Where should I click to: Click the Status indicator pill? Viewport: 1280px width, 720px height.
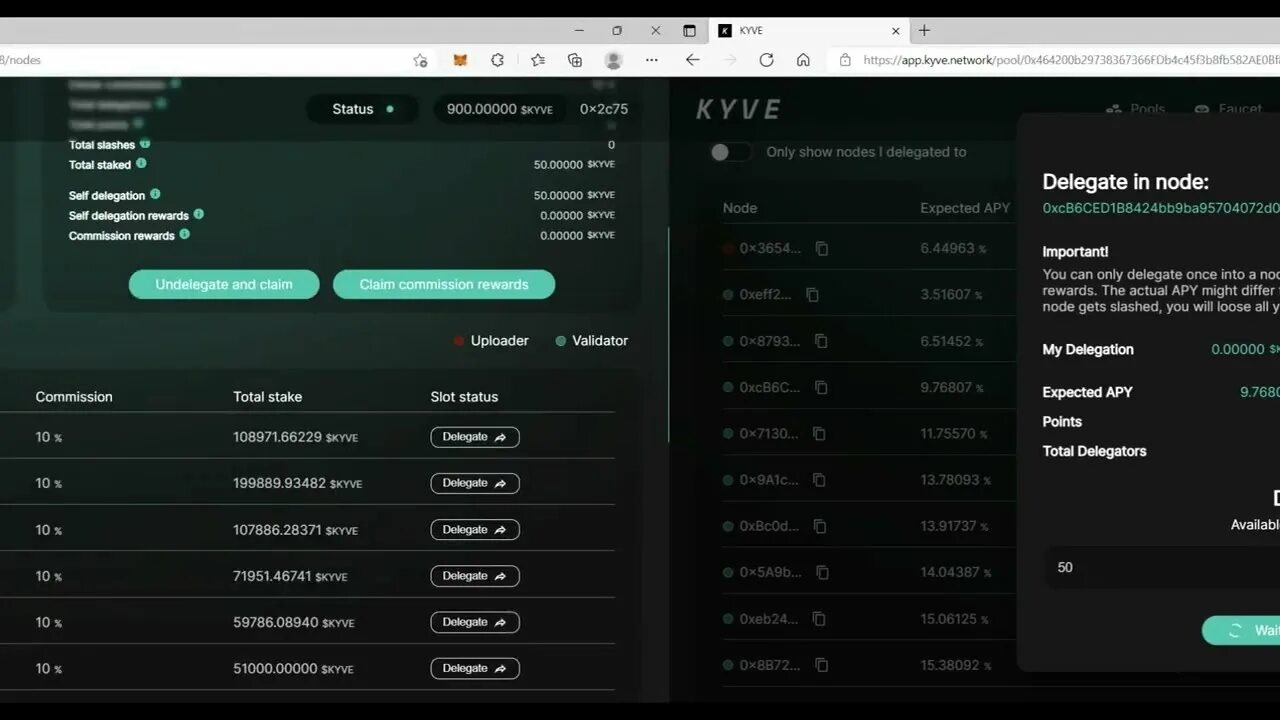coord(362,109)
